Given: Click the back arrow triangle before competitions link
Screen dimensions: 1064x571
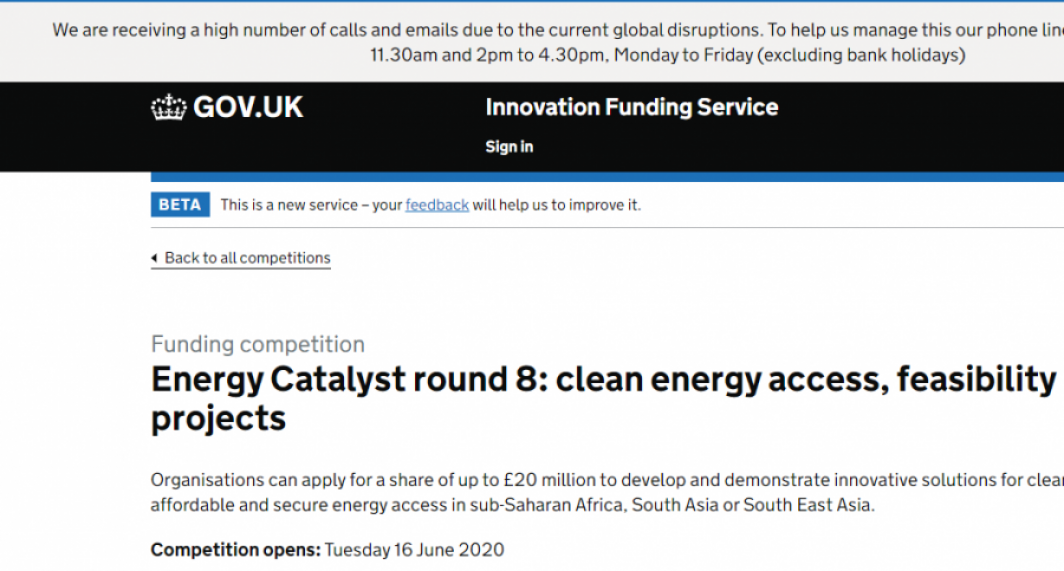Looking at the screenshot, I should (x=155, y=258).
